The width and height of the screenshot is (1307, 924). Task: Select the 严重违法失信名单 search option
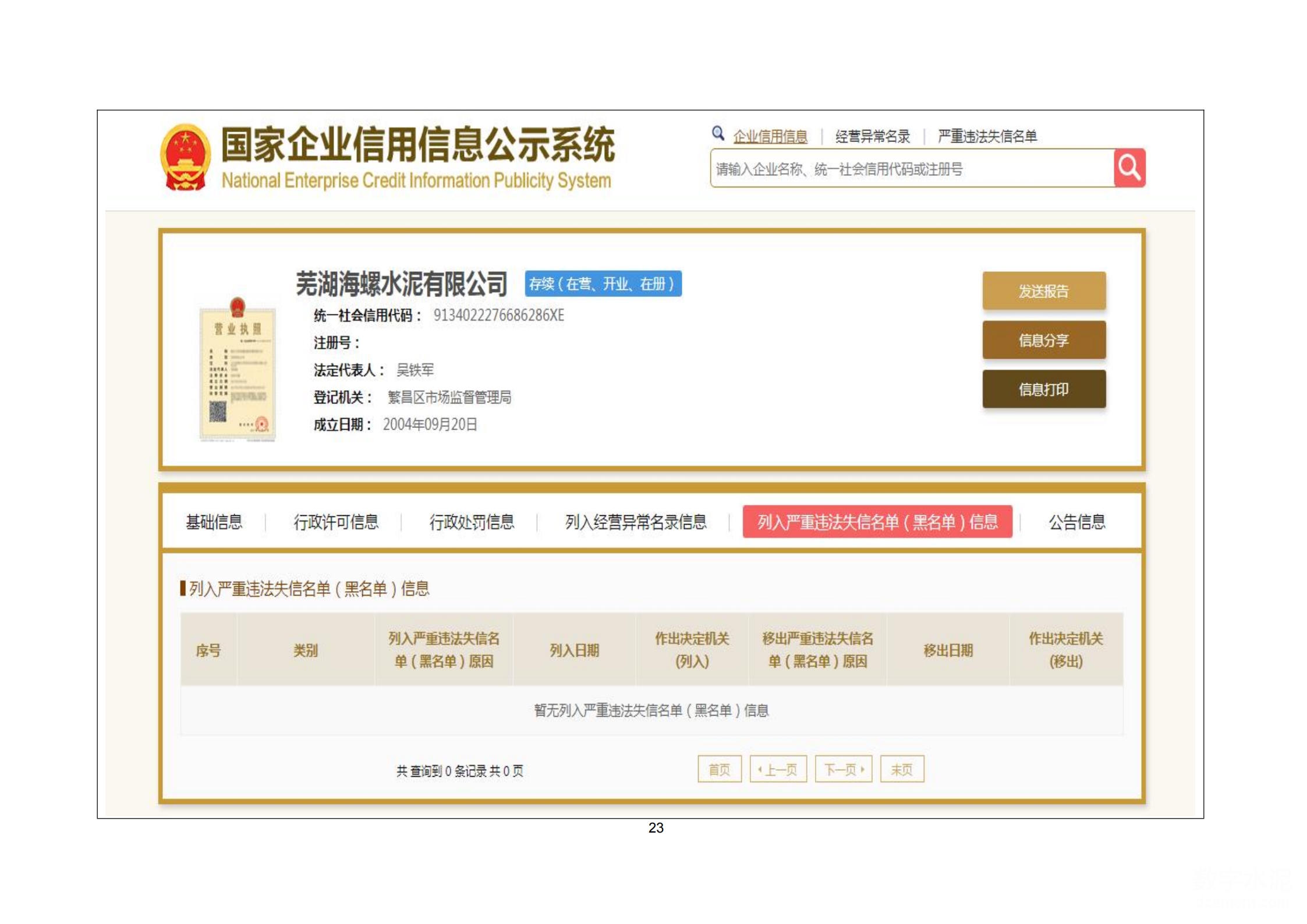coord(987,137)
